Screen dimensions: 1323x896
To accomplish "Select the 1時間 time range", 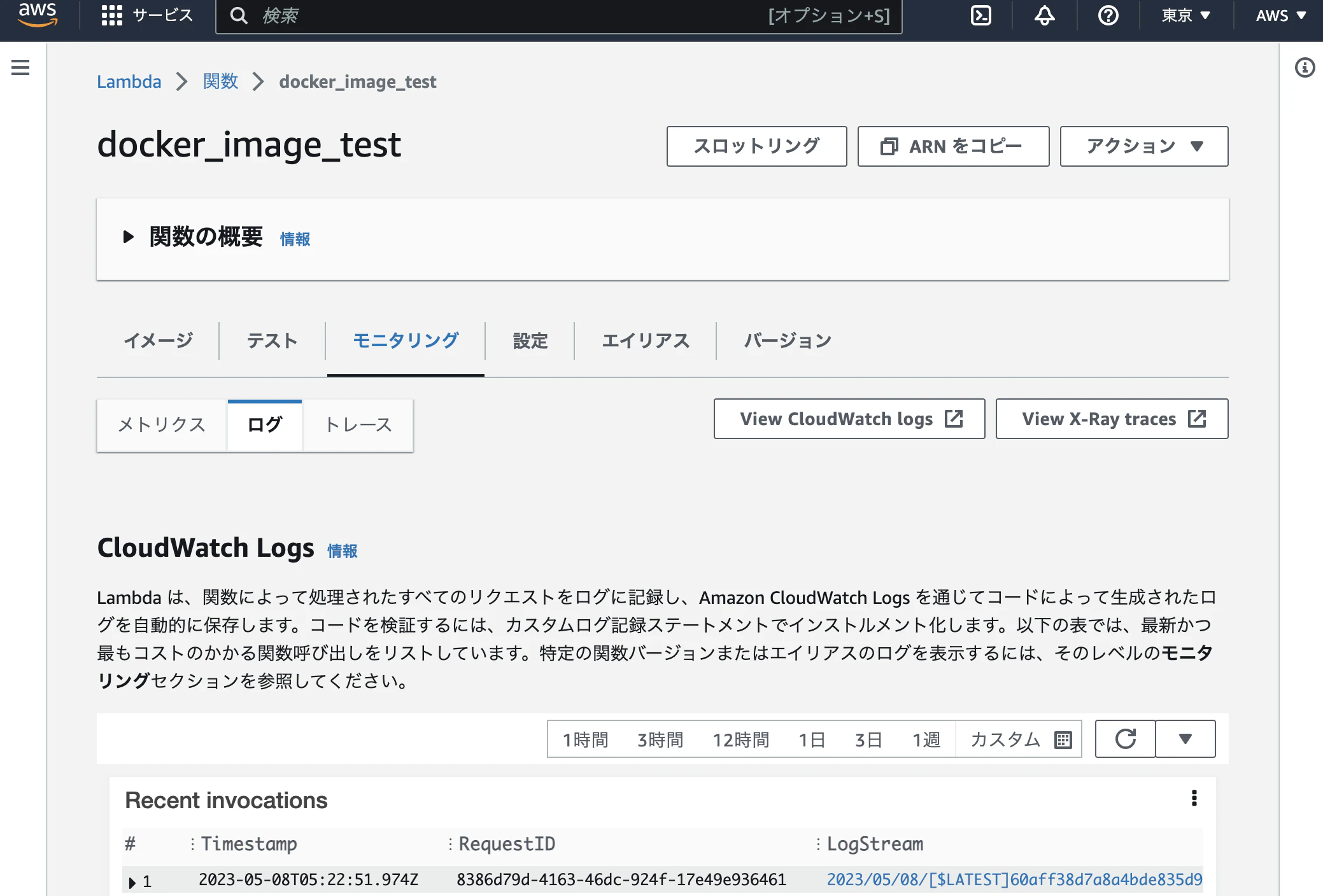I will point(585,739).
